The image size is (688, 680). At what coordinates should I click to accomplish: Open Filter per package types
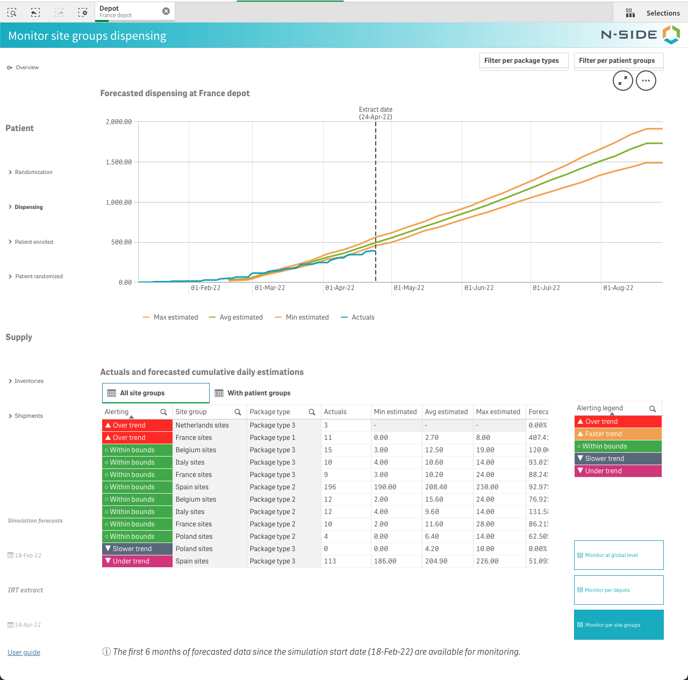(521, 61)
